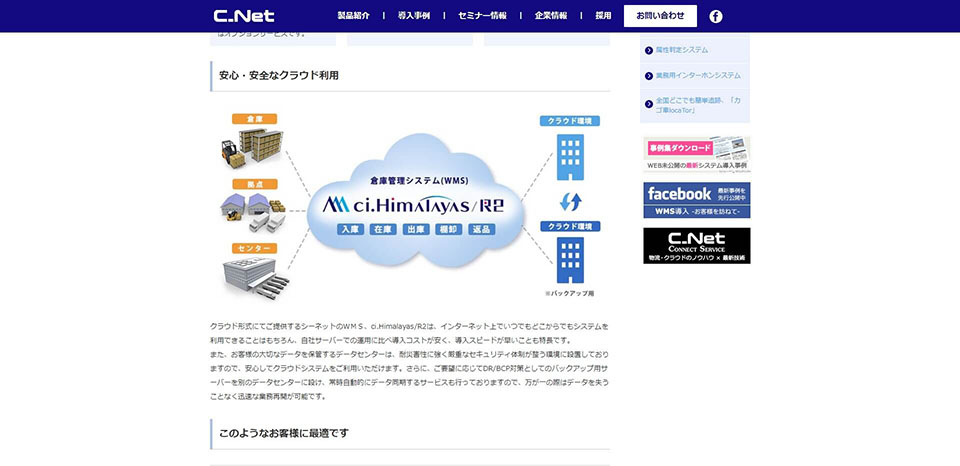Image resolution: width=960 pixels, height=466 pixels.
Task: Click the lower クラウド環境 label
Action: click(570, 227)
